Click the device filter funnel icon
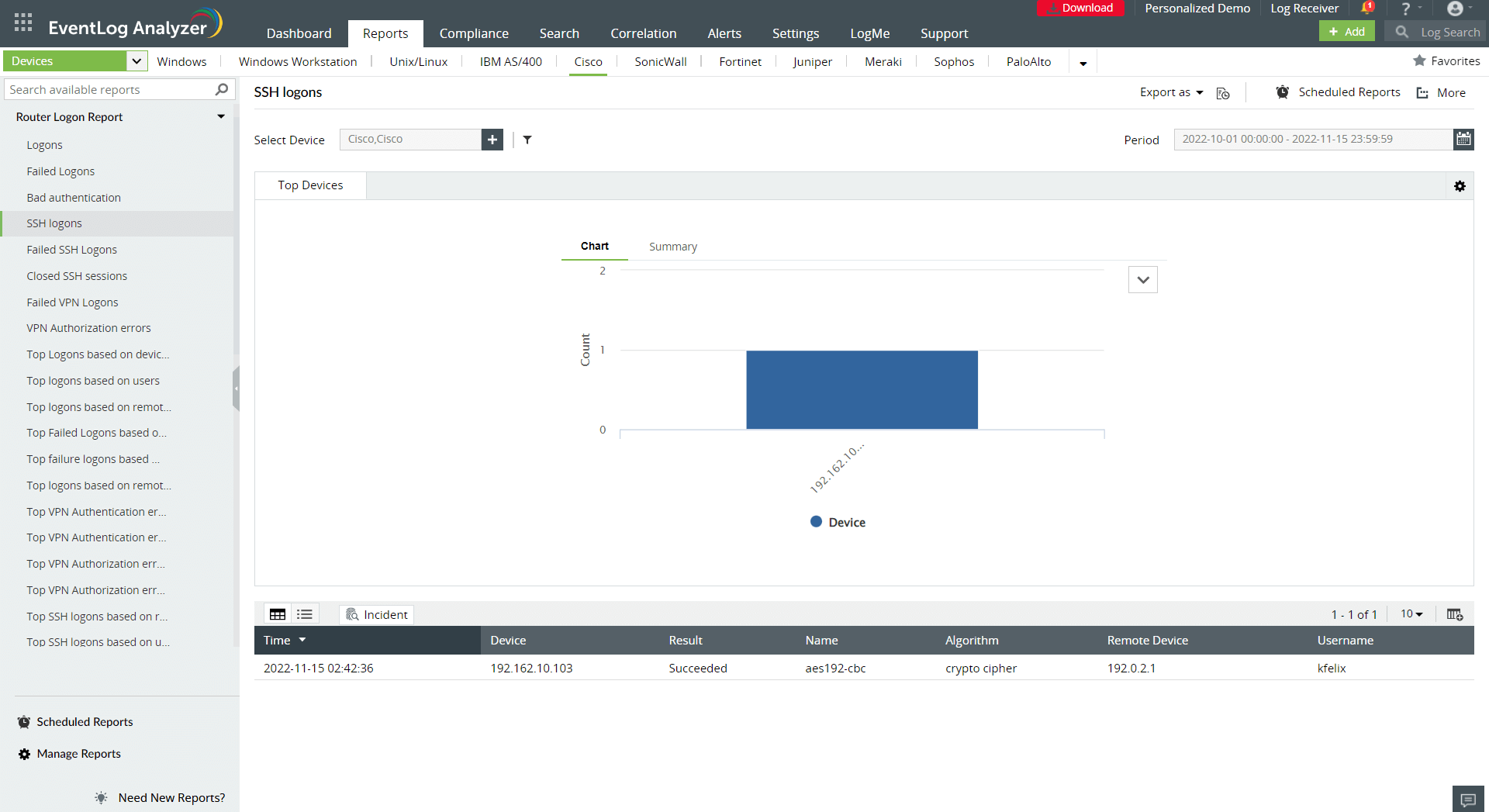This screenshot has width=1489, height=812. pos(527,140)
